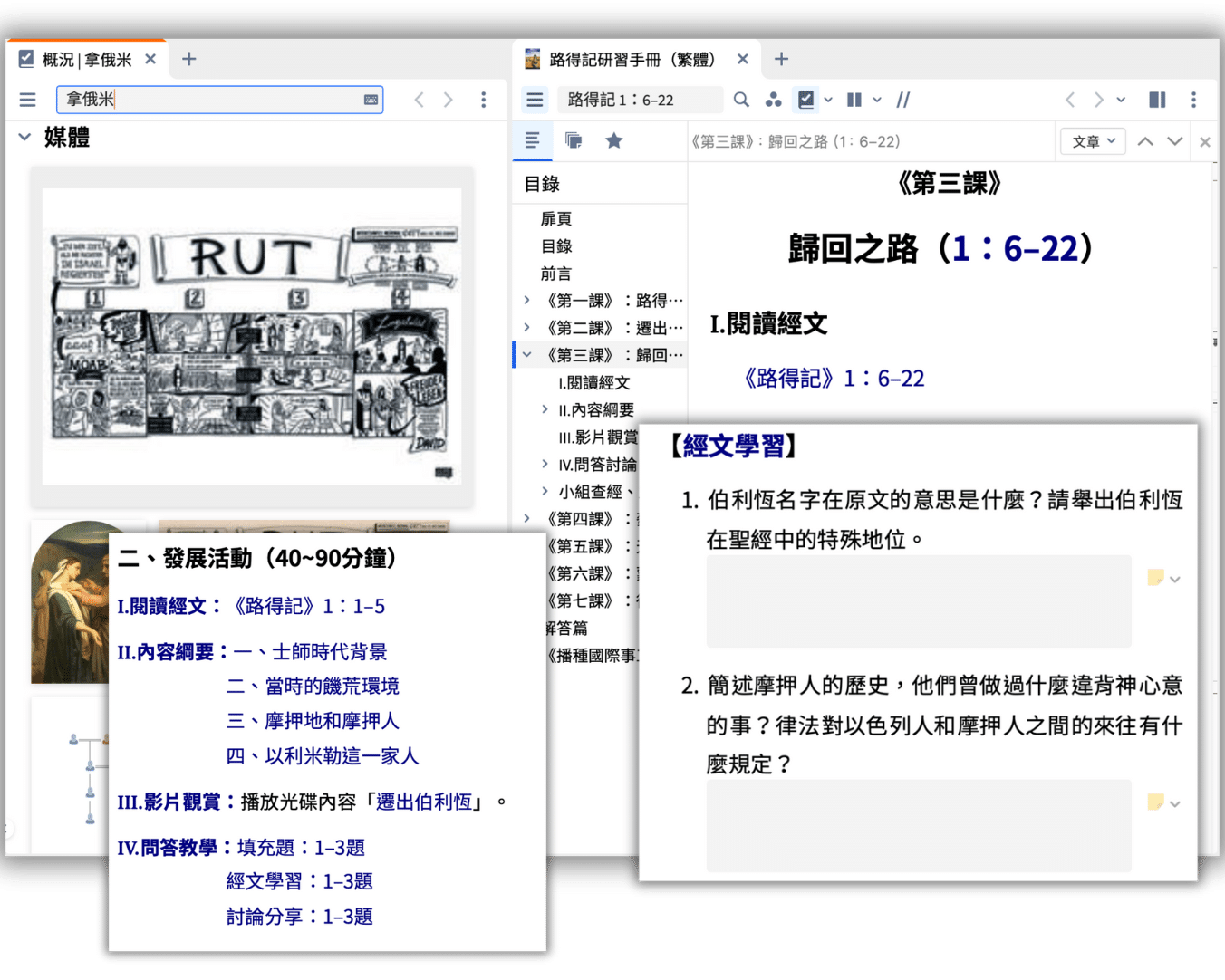
Task: Go back in 拿俄米 panel history
Action: click(x=419, y=100)
